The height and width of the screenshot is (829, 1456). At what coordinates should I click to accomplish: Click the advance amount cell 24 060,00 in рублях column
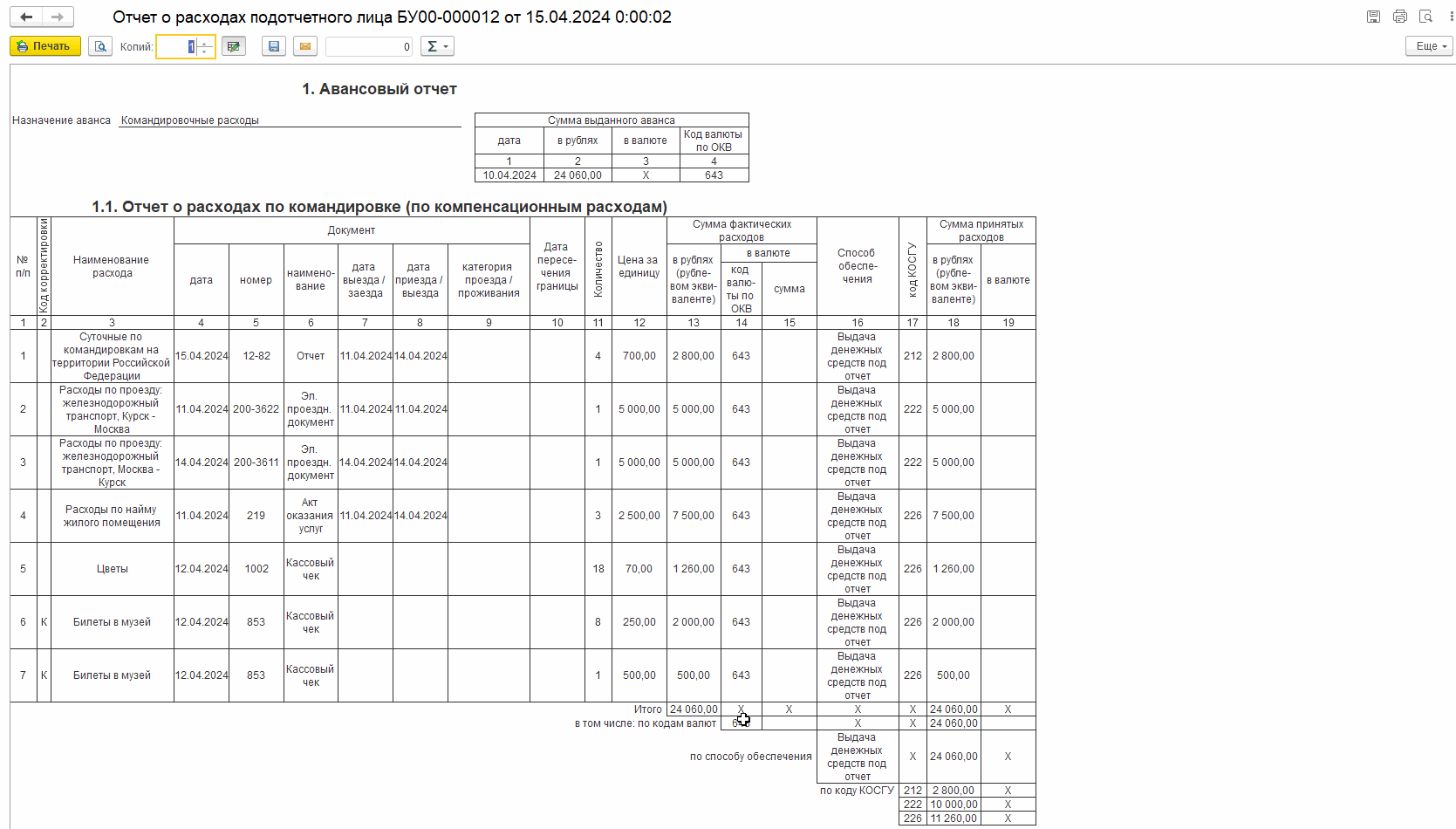coord(578,175)
